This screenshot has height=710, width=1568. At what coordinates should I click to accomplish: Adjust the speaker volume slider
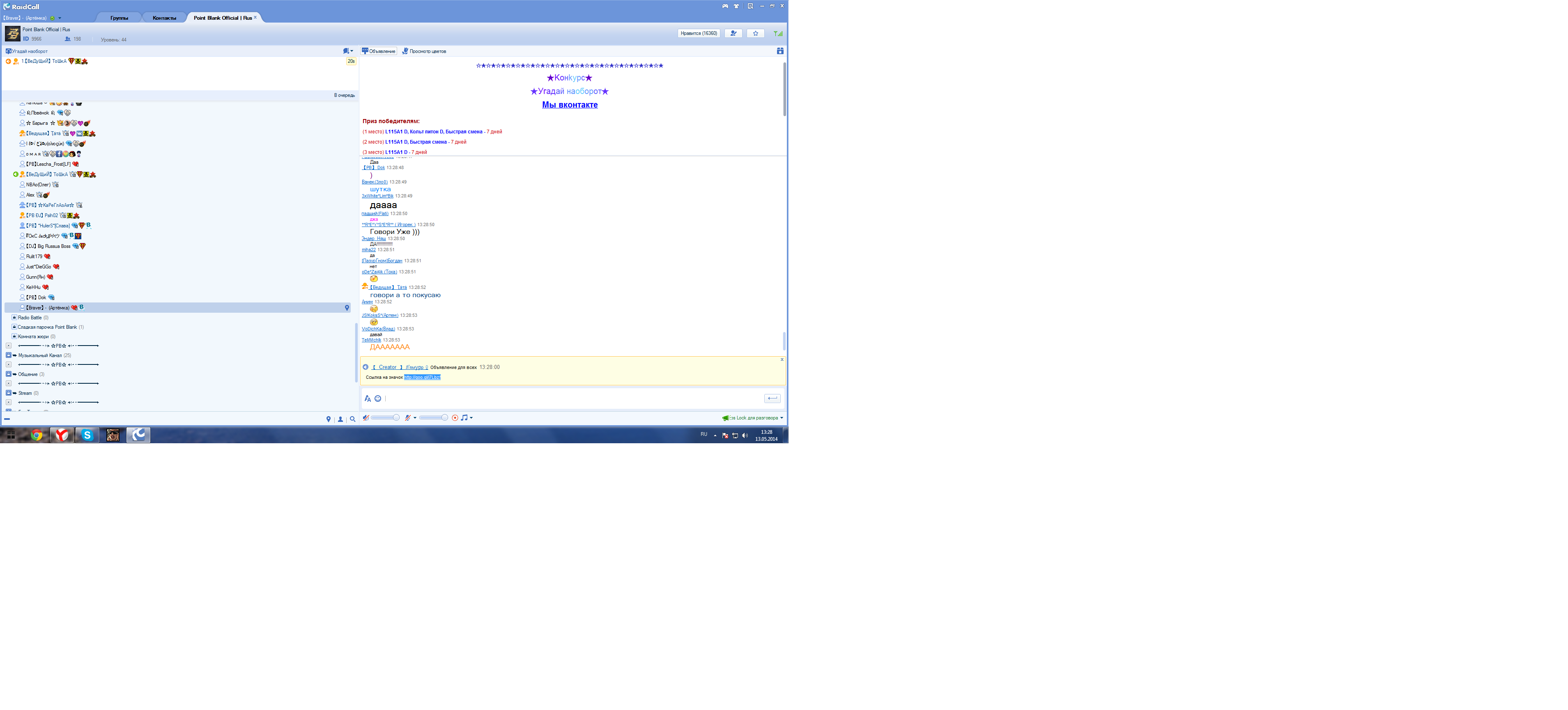point(385,417)
